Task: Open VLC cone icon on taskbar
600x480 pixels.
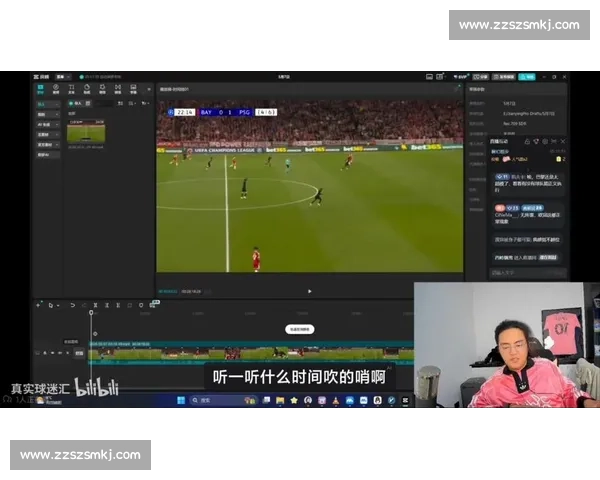Action: point(336,400)
